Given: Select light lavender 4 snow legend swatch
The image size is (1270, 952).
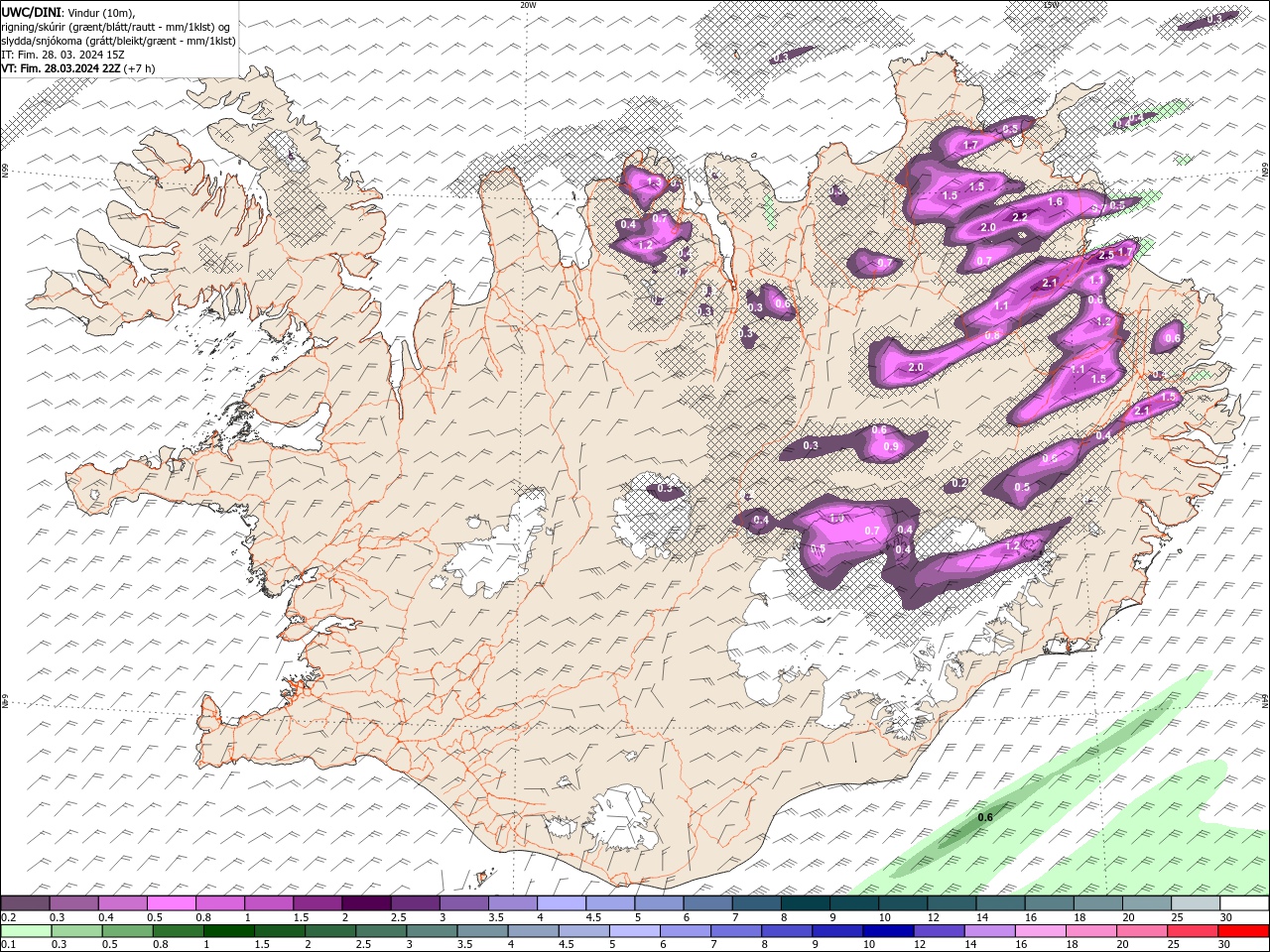Looking at the screenshot, I should click(x=561, y=903).
